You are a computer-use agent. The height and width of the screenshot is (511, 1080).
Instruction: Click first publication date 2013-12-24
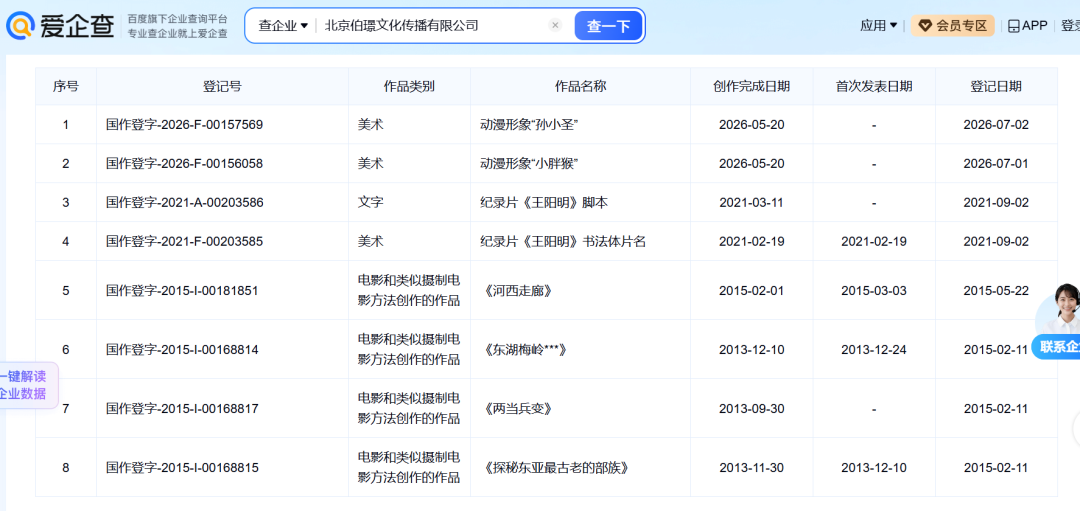tap(874, 349)
